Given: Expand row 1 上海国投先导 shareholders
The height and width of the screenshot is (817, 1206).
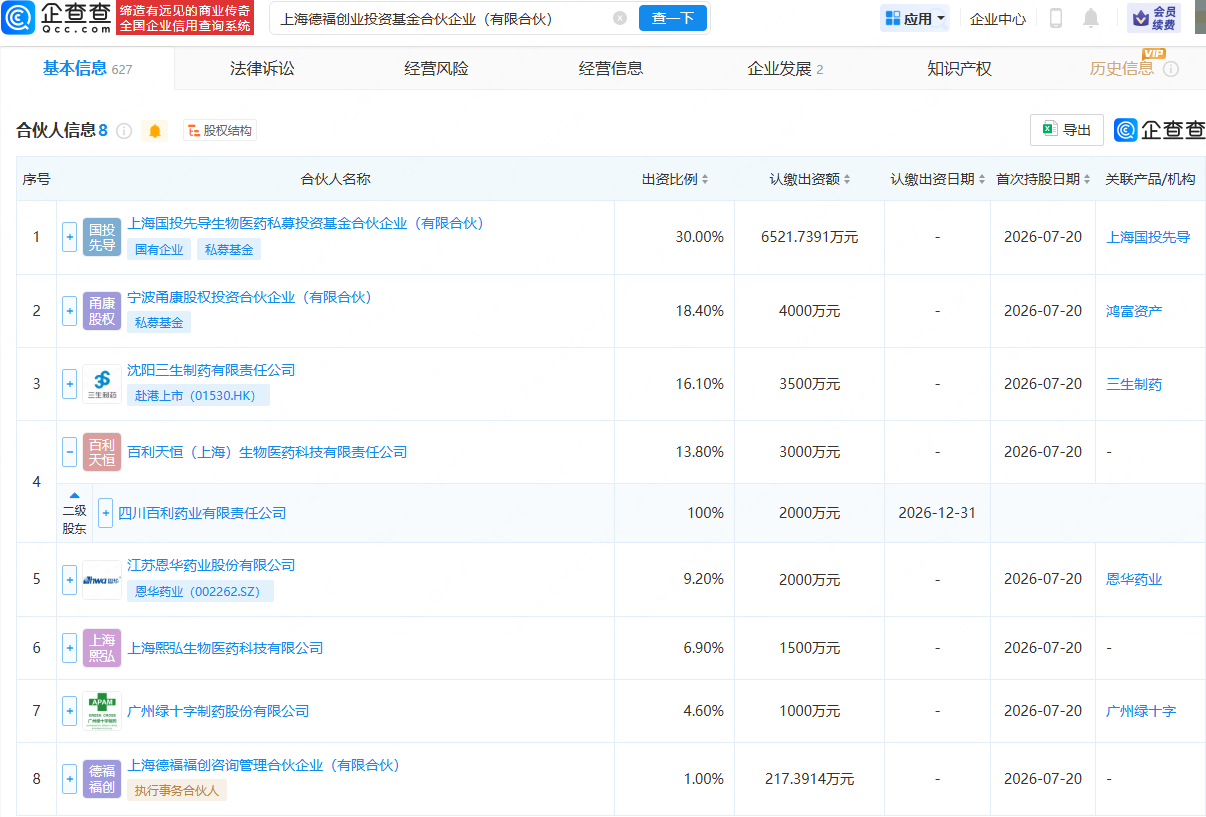Looking at the screenshot, I should click(70, 237).
